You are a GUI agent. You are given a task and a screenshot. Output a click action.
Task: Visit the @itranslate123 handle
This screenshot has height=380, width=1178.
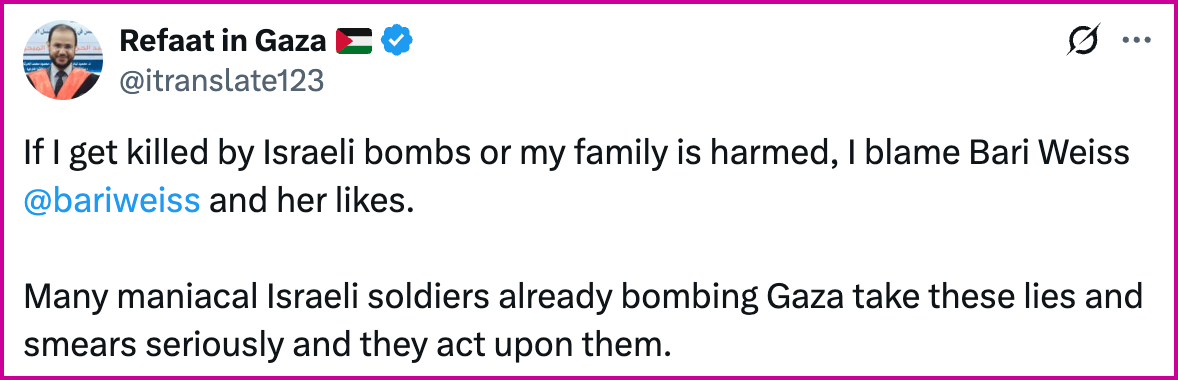pos(221,80)
